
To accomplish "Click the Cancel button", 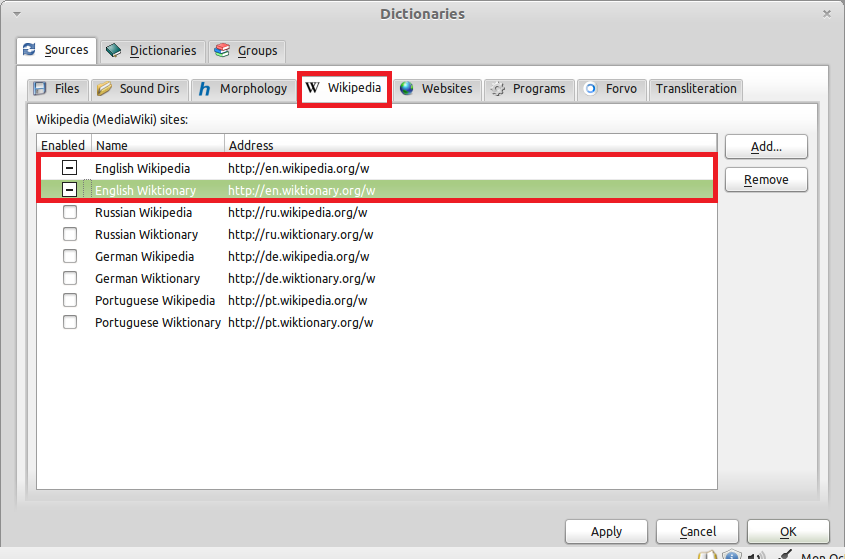I will pyautogui.click(x=697, y=532).
